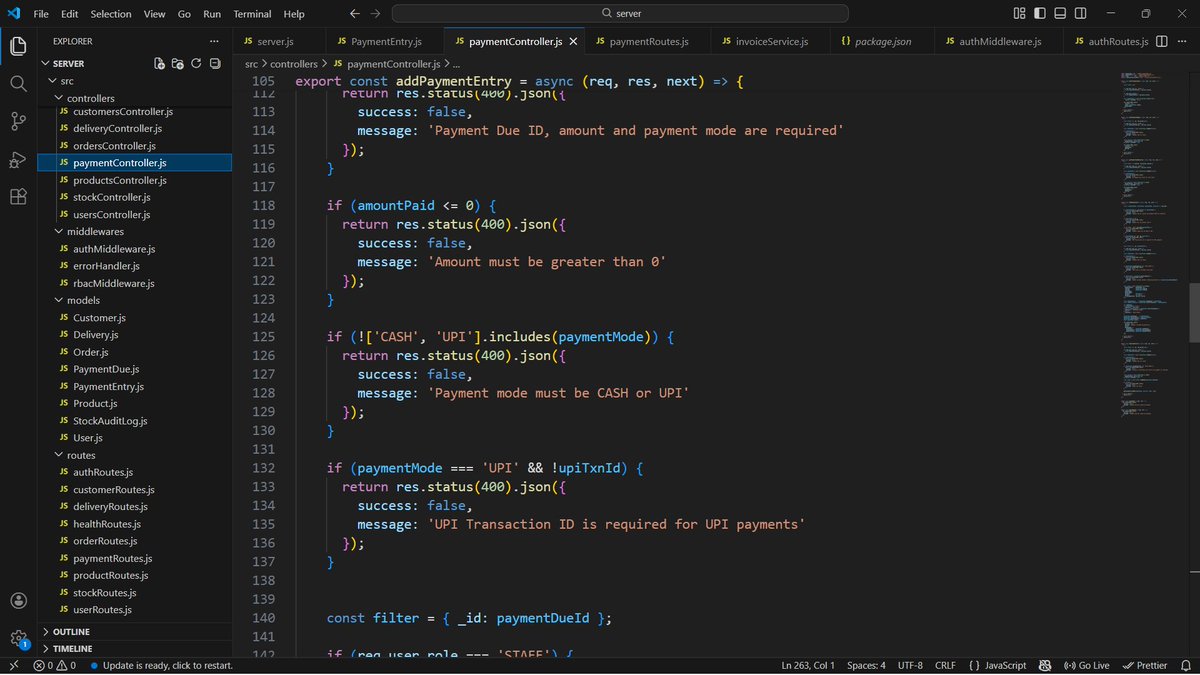Open the Search view in activity bar
1200x675 pixels.
tap(18, 83)
